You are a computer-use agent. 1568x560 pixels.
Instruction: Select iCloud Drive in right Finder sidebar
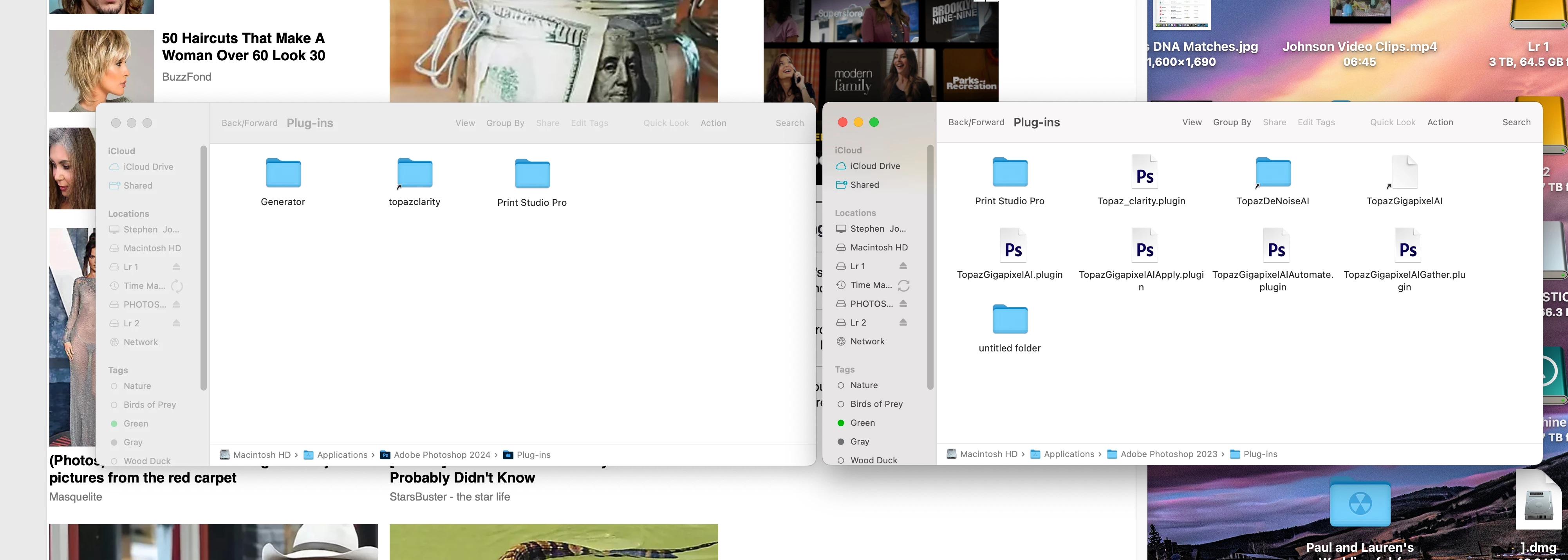[874, 166]
